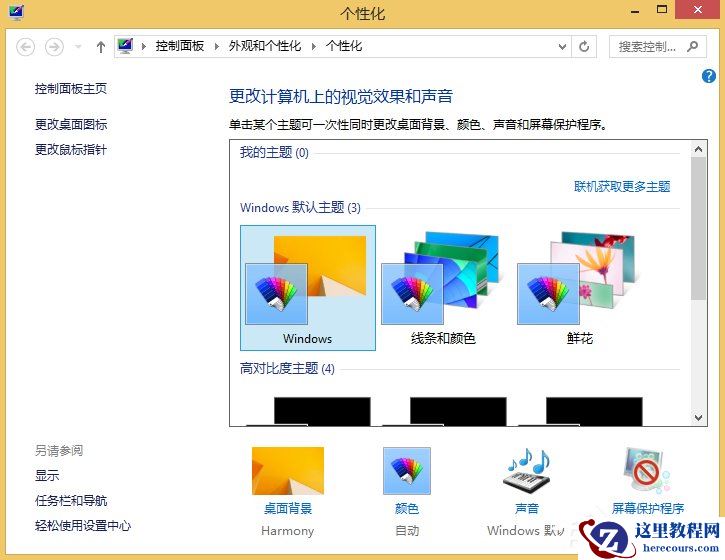Open the recent locations dropdown arrow

tap(78, 47)
